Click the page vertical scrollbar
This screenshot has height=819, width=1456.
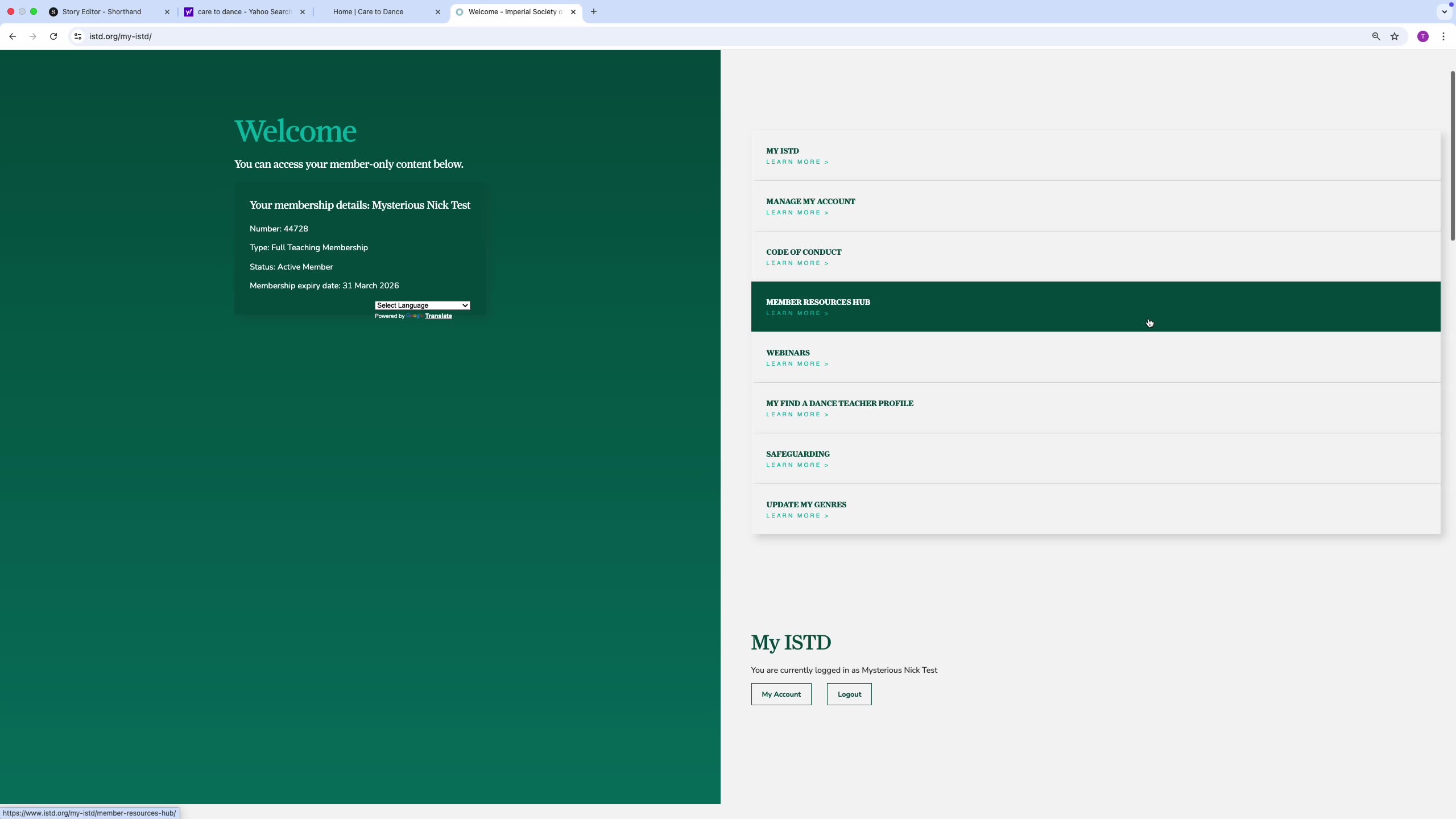[x=1451, y=156]
